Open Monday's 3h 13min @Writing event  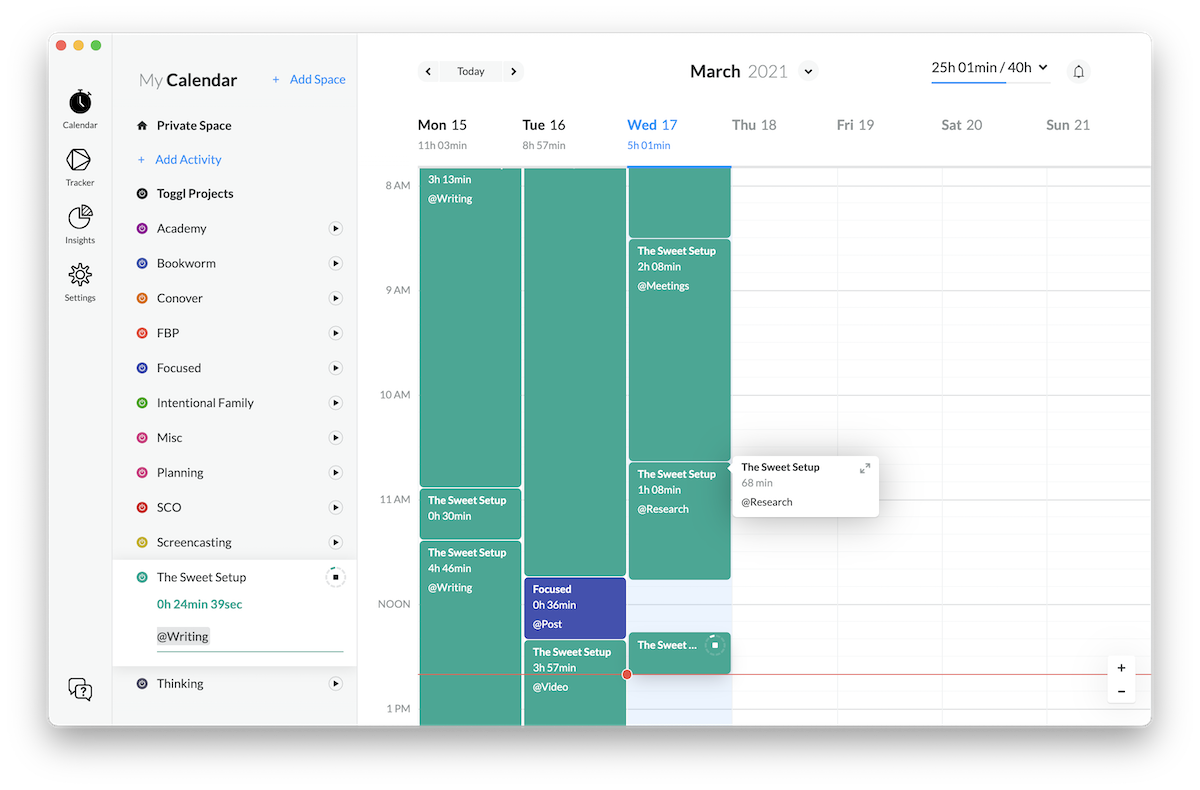point(470,327)
